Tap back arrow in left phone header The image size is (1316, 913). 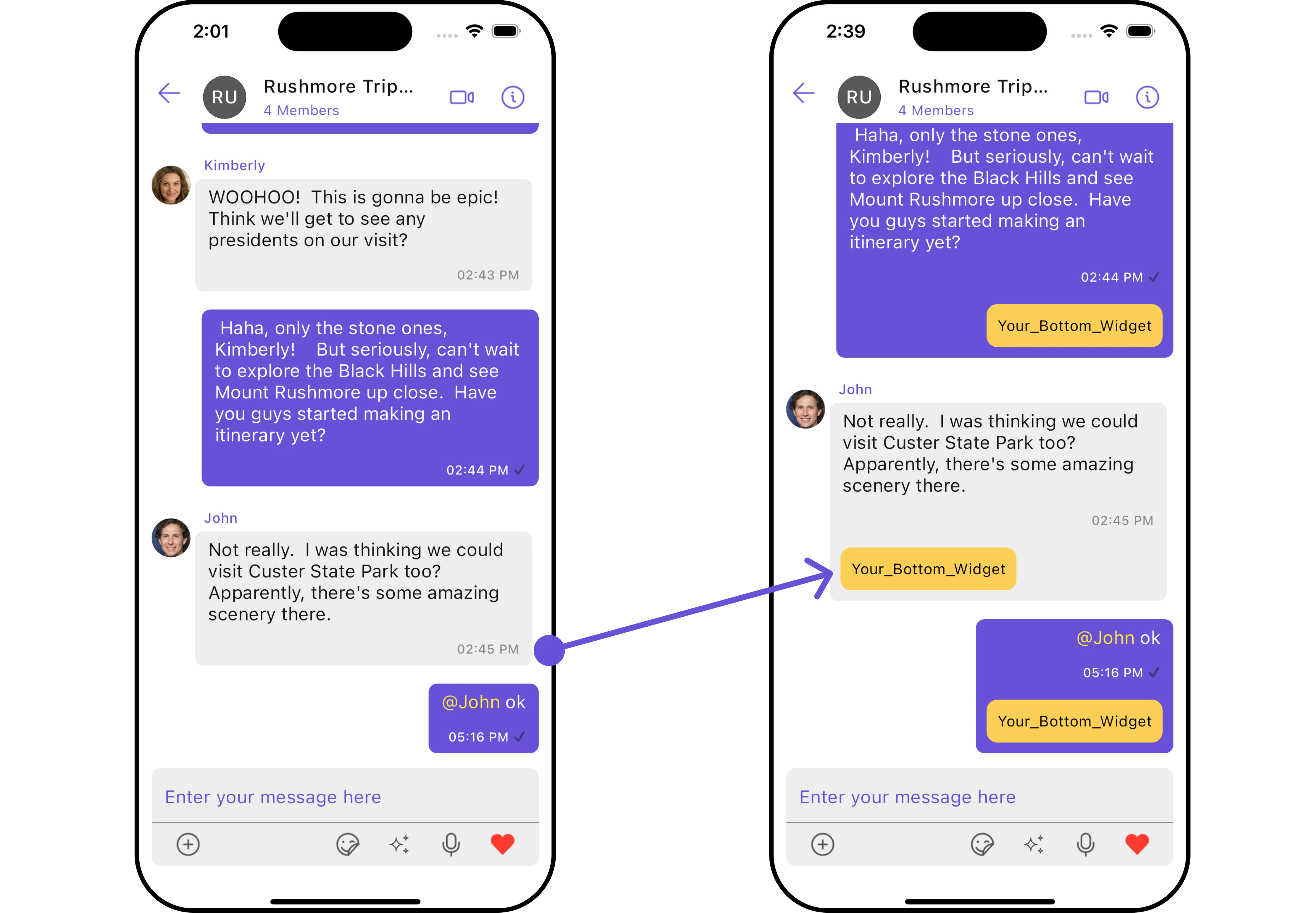pyautogui.click(x=169, y=93)
